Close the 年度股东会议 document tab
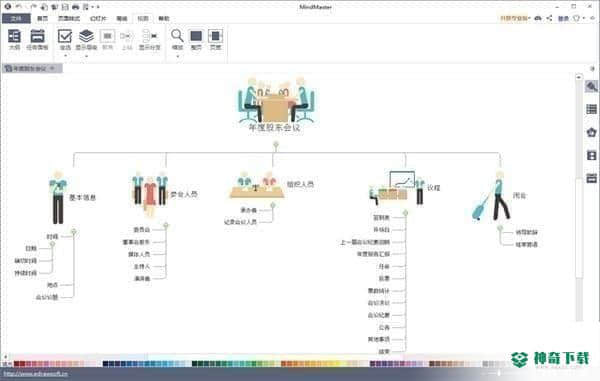 52,68
